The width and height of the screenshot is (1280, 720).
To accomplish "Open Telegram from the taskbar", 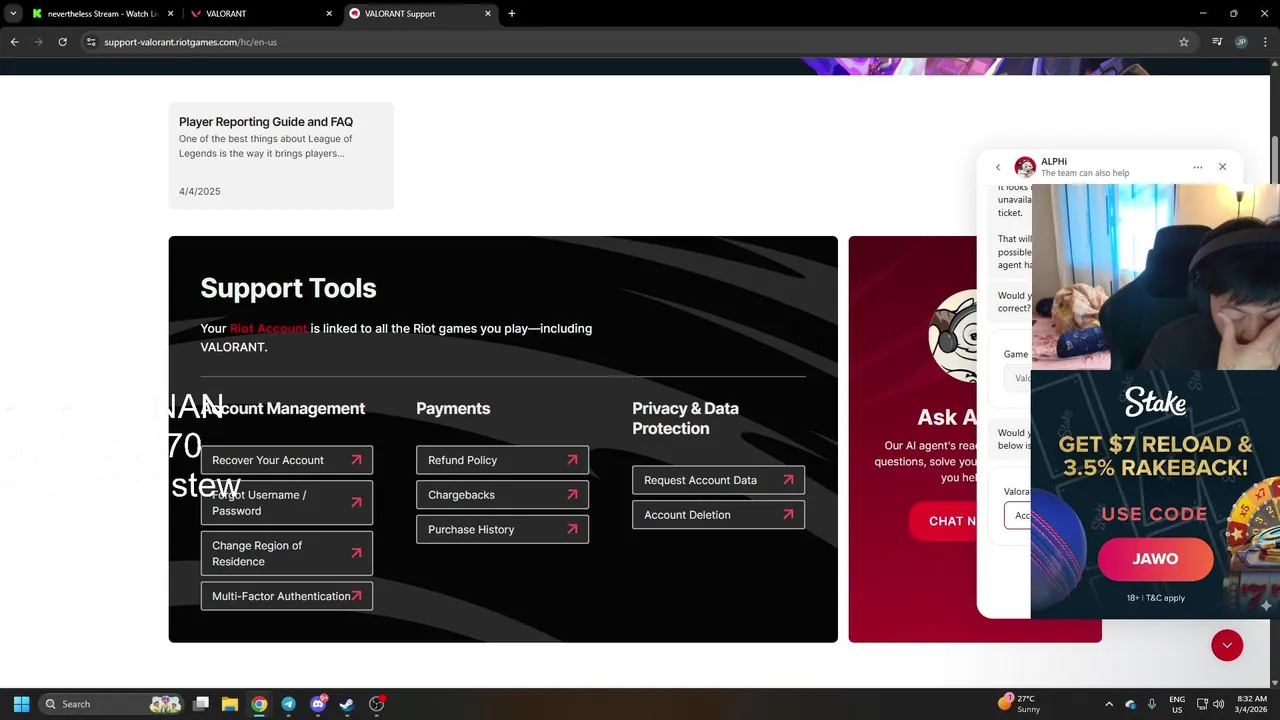I will [x=288, y=704].
